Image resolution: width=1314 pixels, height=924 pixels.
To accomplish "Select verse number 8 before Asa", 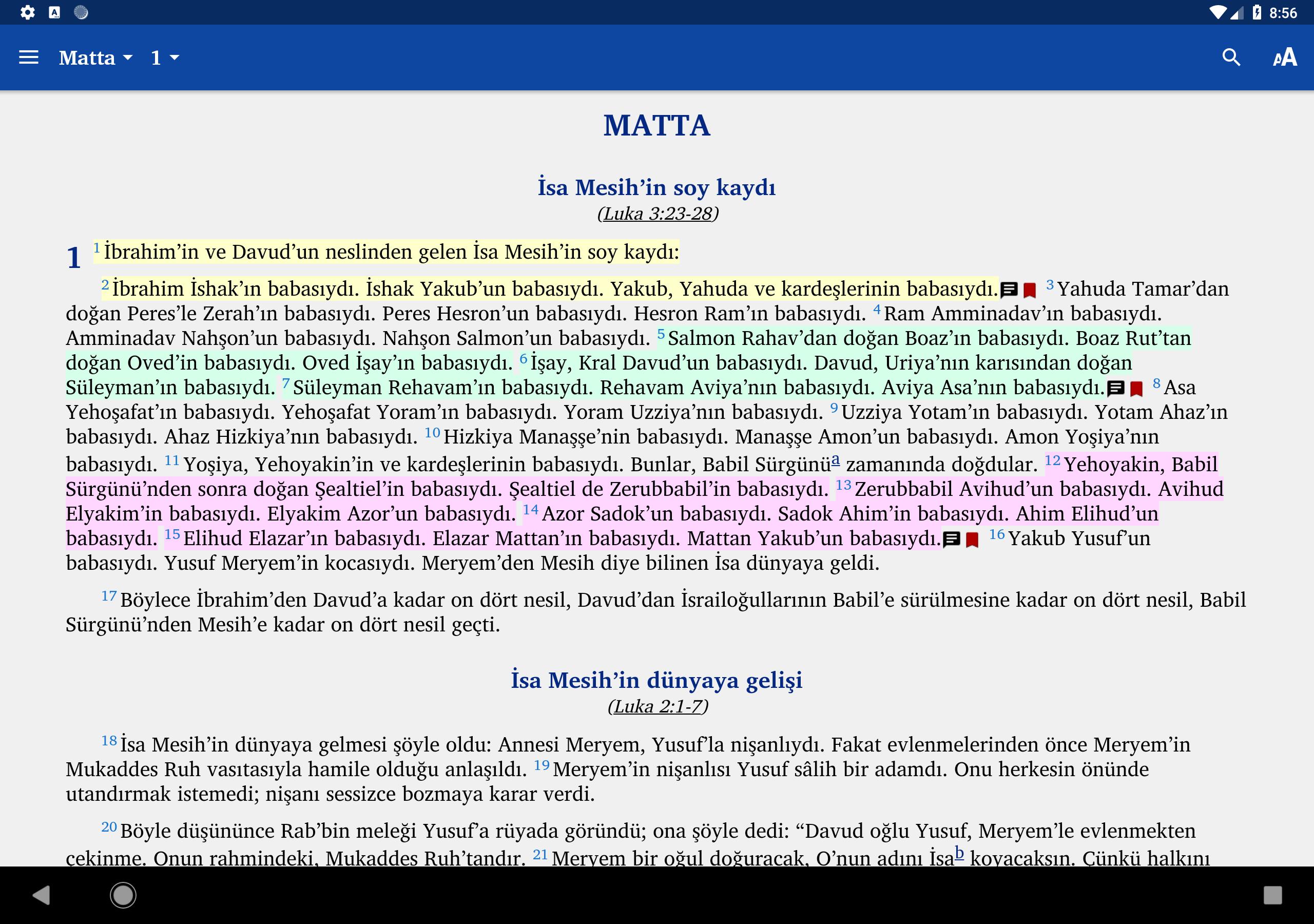I will 1156,383.
